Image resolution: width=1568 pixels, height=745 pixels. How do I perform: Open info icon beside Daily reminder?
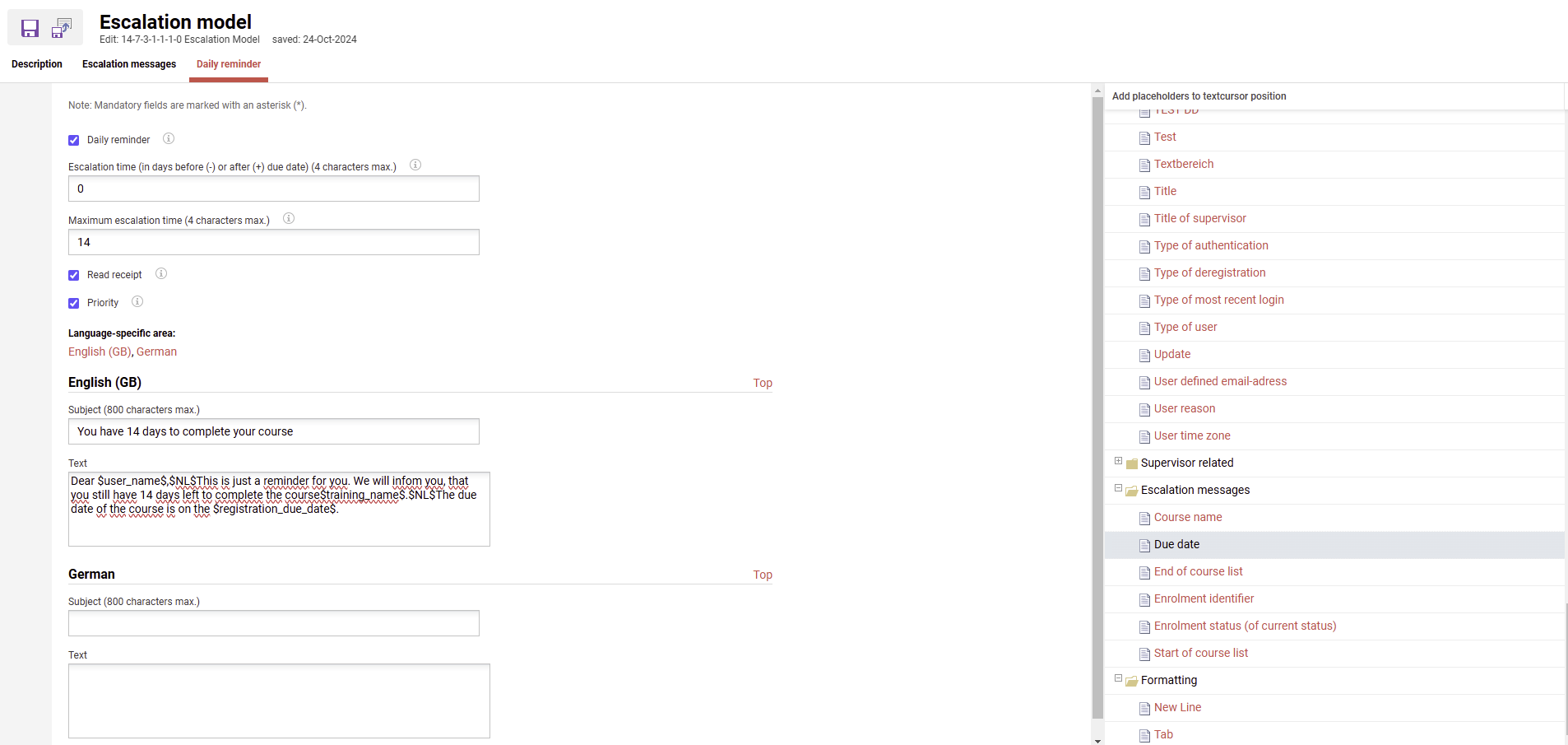click(169, 138)
